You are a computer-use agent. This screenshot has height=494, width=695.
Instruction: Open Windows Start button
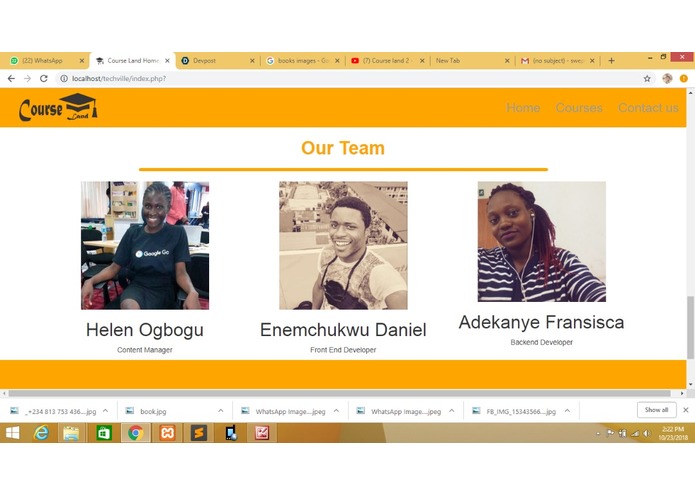(12, 433)
